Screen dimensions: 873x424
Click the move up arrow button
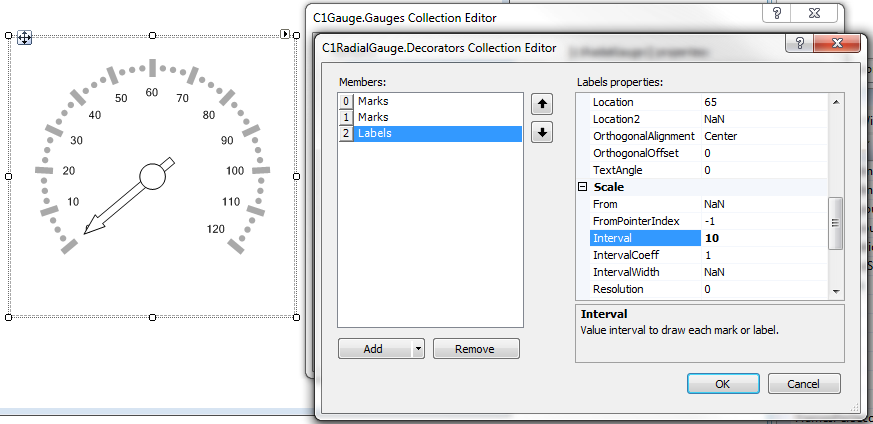542,104
